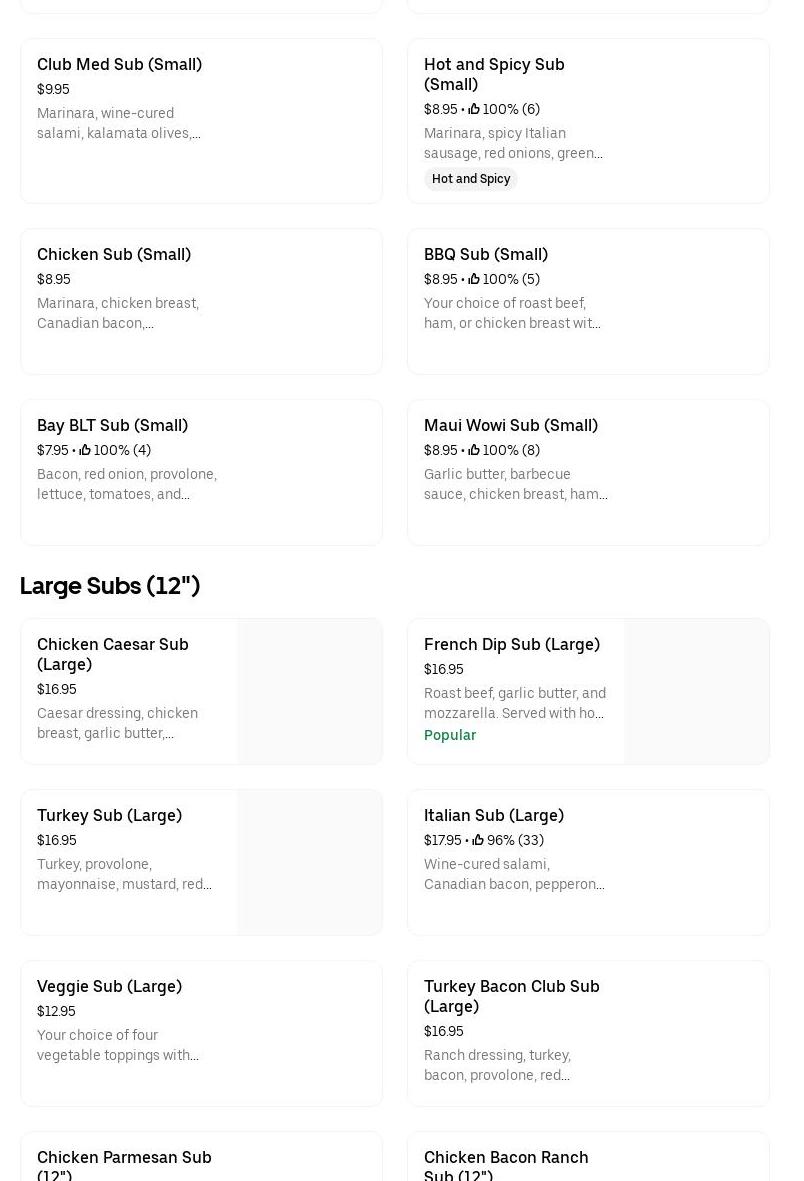
Task: Click the Turkey Sub (Large) image placeholder
Action: point(309,862)
